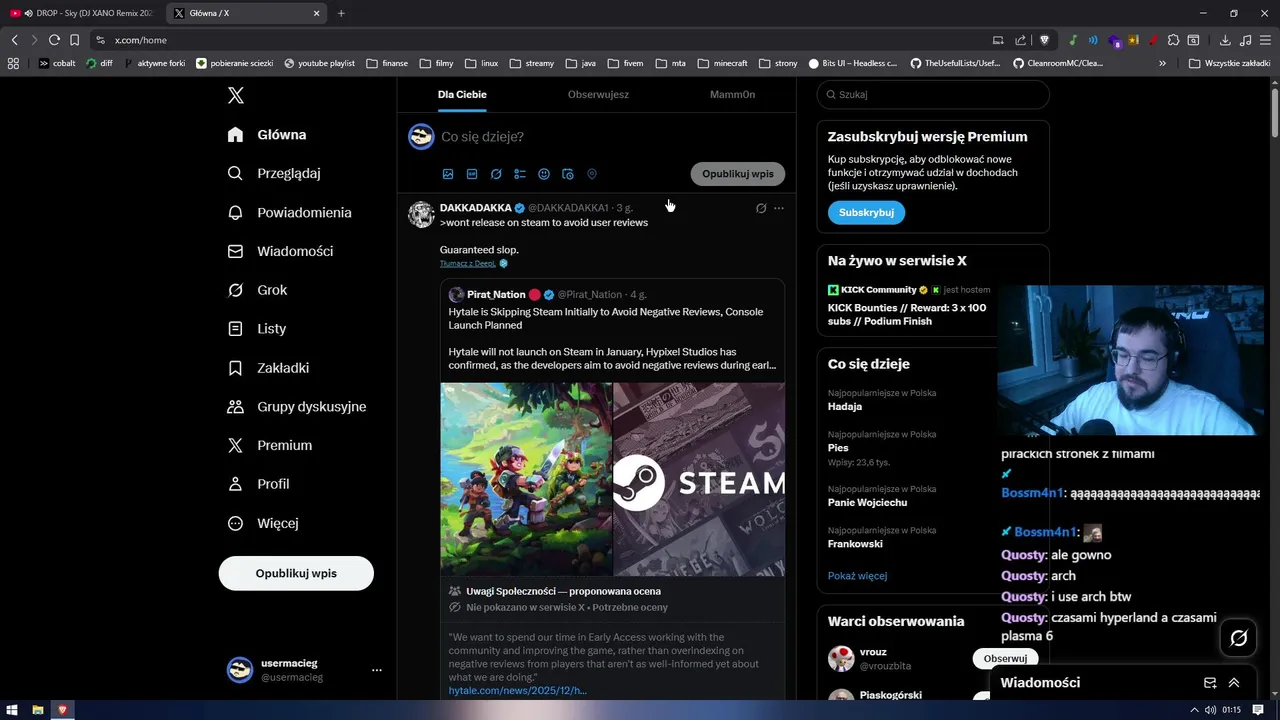Click the X logo in the sidebar
The height and width of the screenshot is (720, 1280).
click(x=236, y=96)
